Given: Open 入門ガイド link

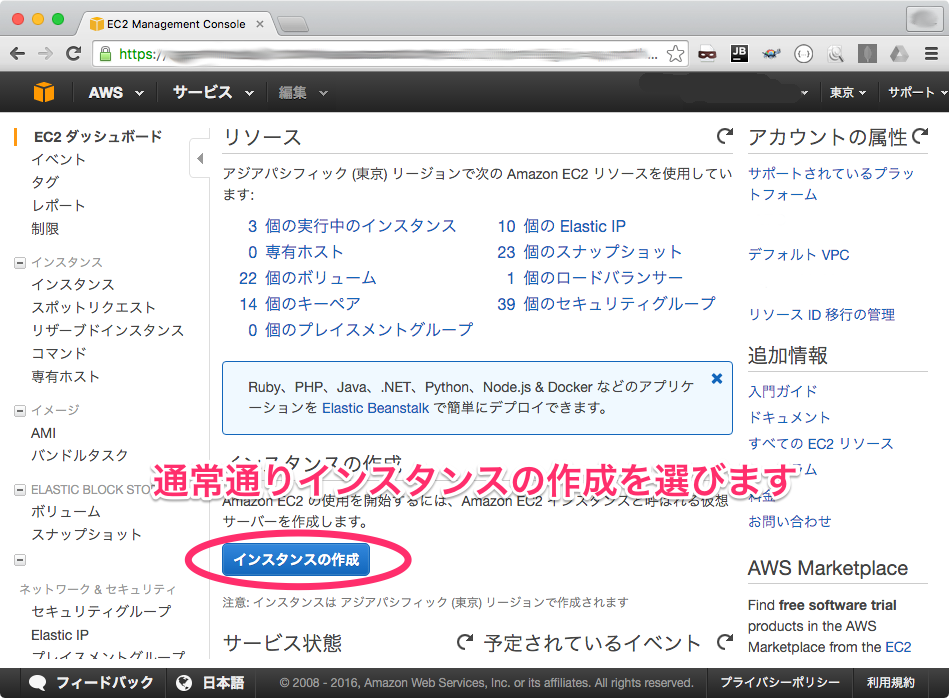Looking at the screenshot, I should [x=783, y=392].
